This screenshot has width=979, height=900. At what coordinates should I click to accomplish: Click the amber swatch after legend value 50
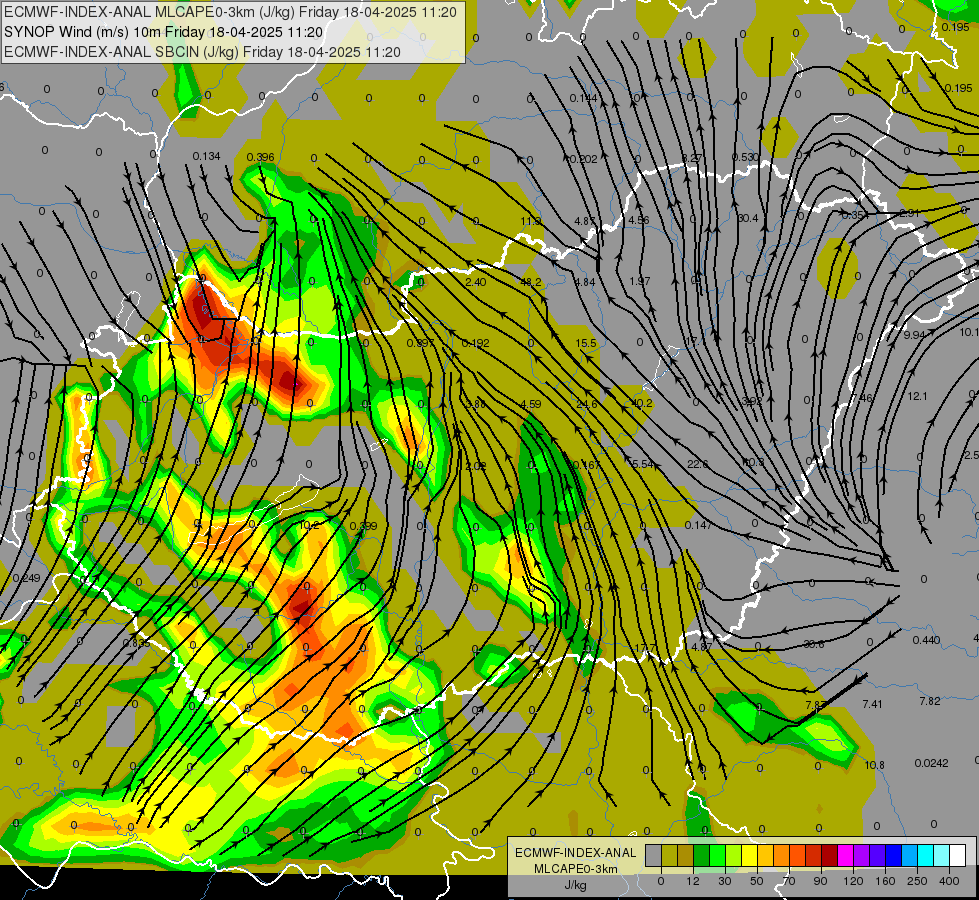pyautogui.click(x=766, y=856)
